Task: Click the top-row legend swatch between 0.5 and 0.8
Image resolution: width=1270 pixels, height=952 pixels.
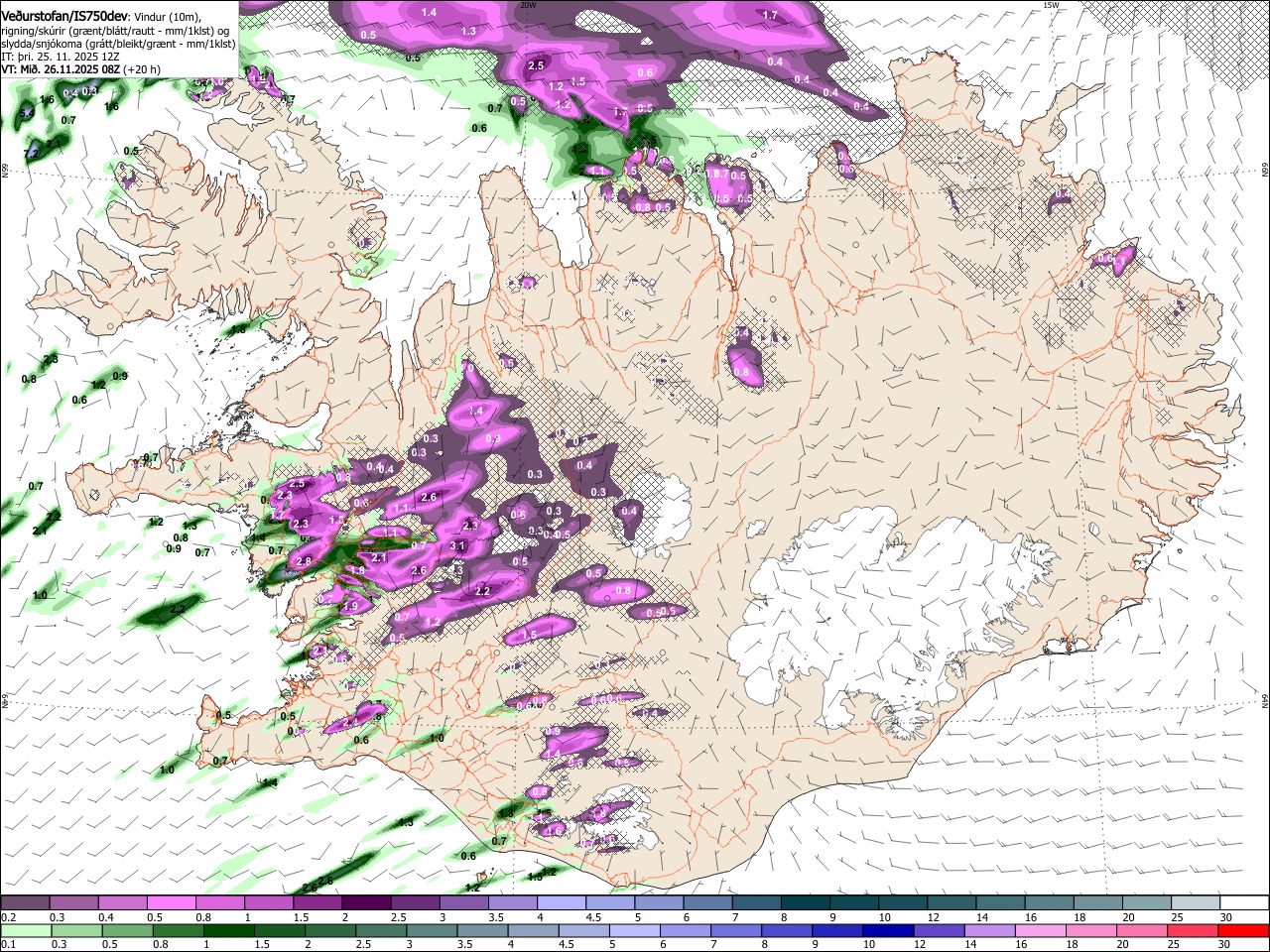Action: [x=171, y=903]
